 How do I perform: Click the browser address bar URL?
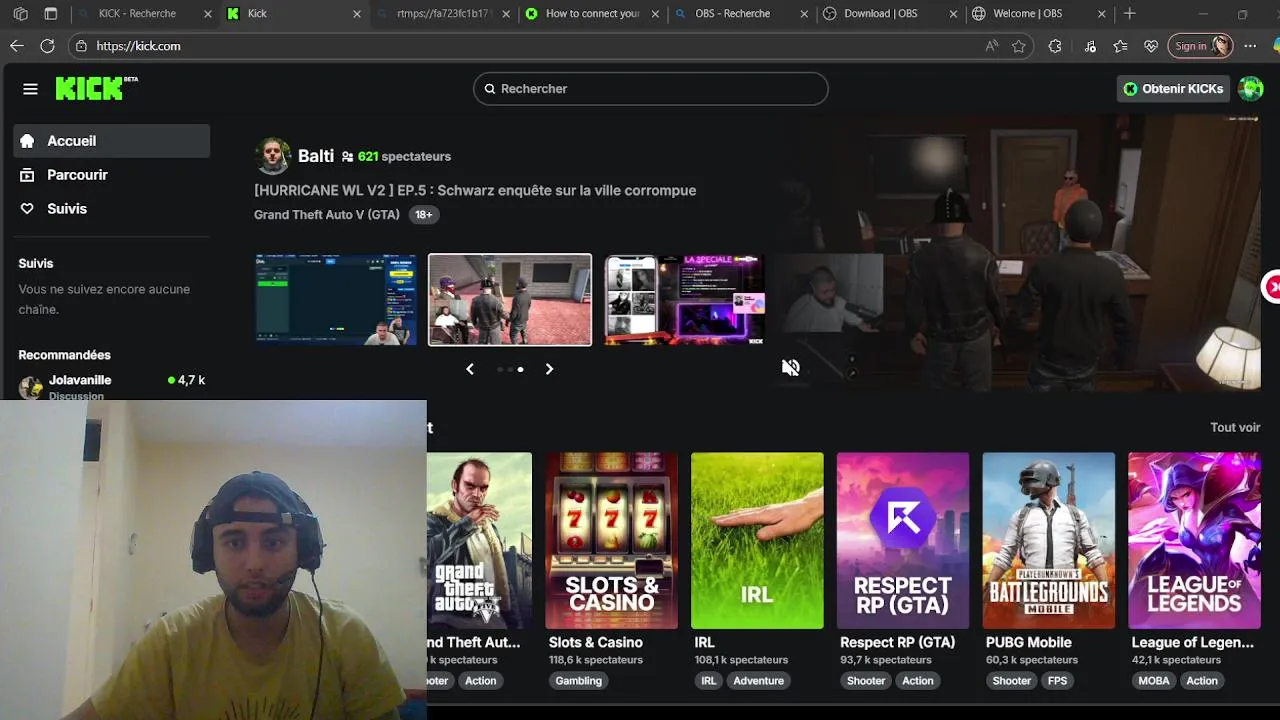point(138,46)
